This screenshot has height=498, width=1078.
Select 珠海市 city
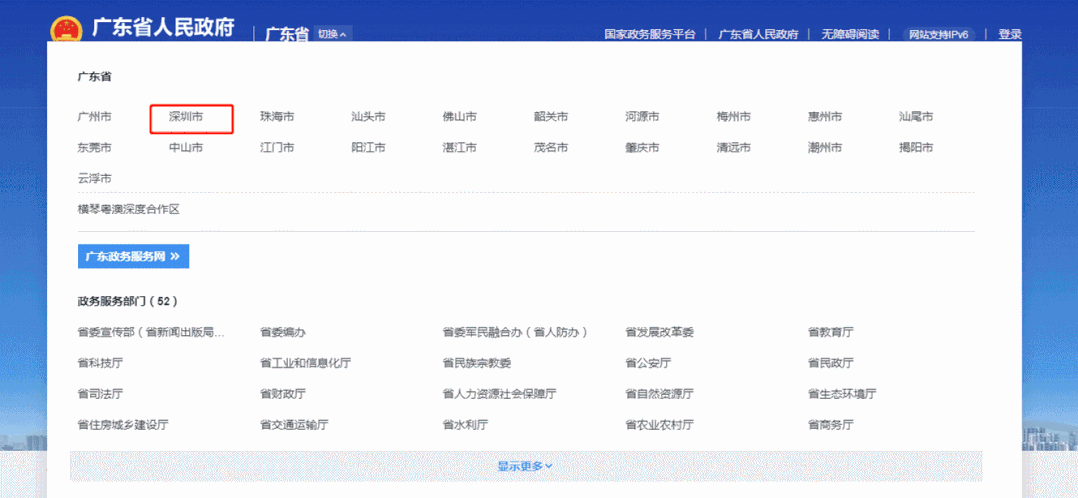(x=277, y=117)
